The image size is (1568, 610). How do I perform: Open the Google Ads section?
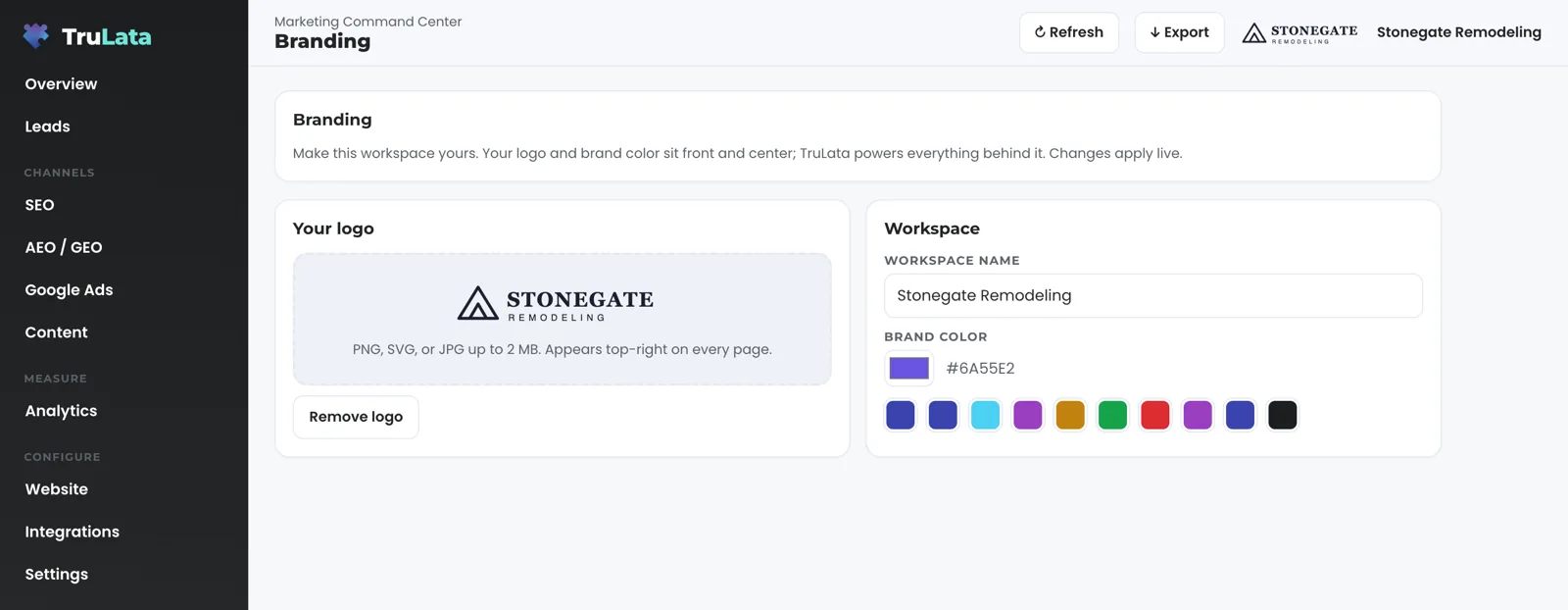[x=69, y=290]
